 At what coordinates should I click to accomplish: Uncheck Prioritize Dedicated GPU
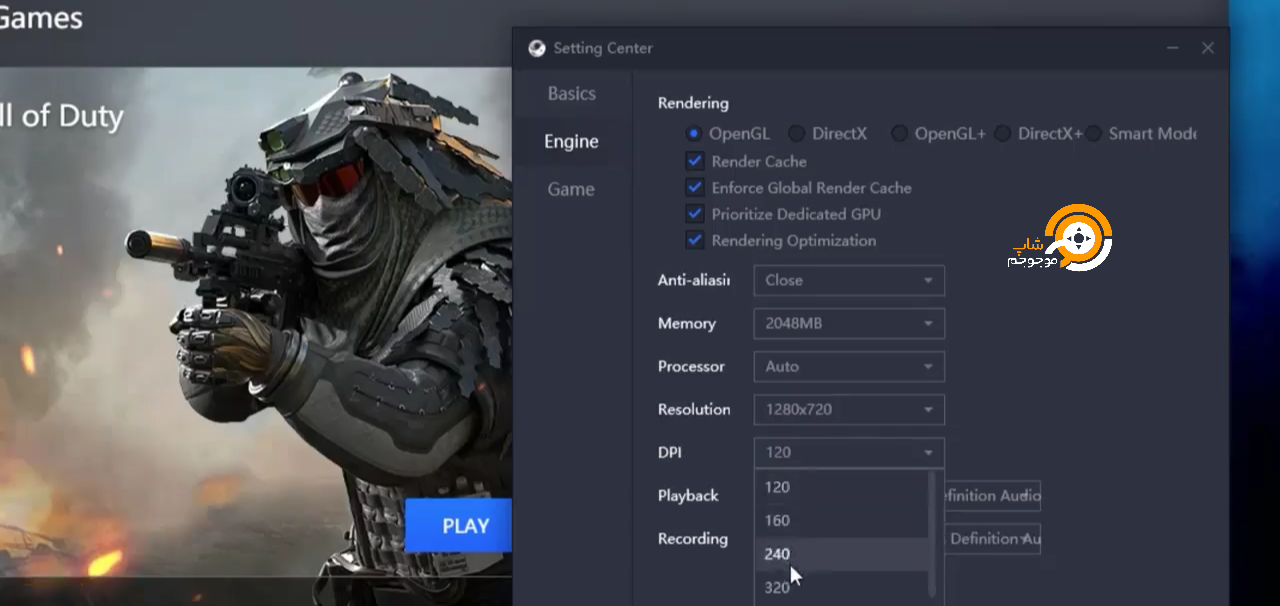pyautogui.click(x=695, y=214)
